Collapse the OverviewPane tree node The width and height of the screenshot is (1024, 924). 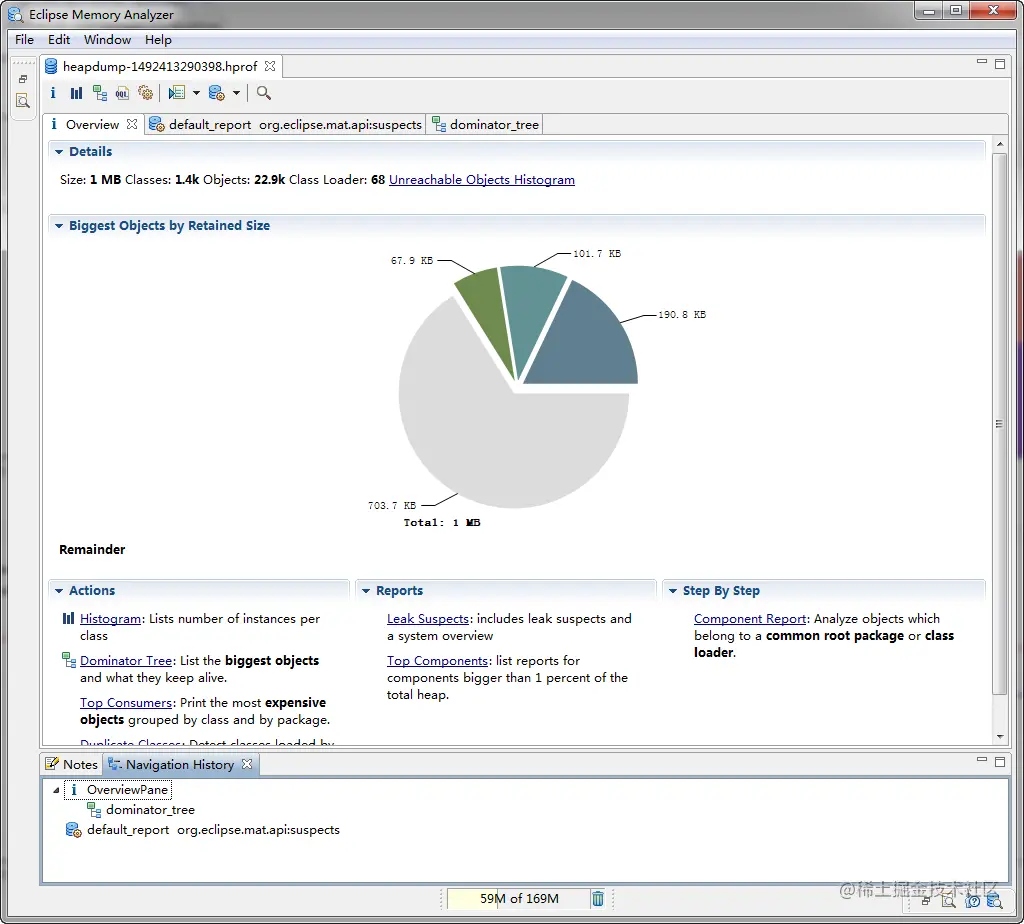(x=56, y=790)
